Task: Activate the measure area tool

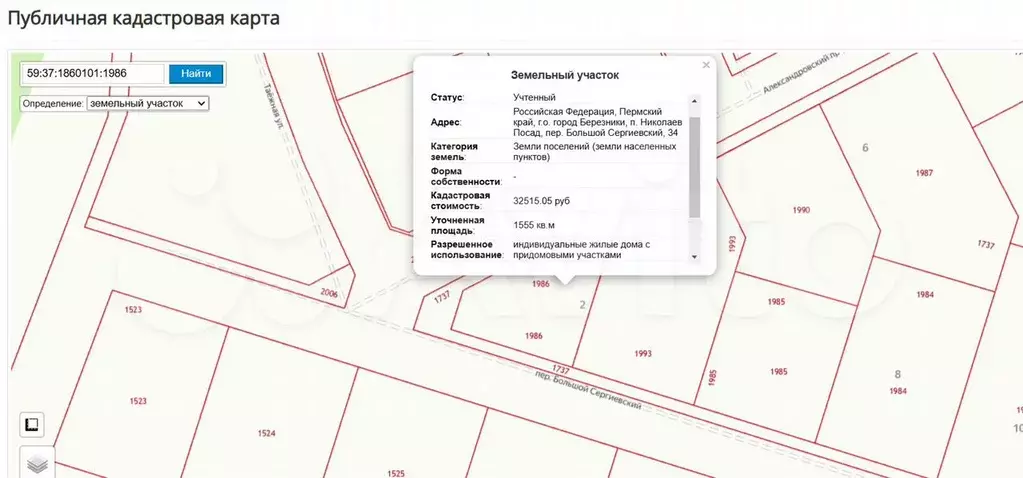Action: [x=32, y=425]
